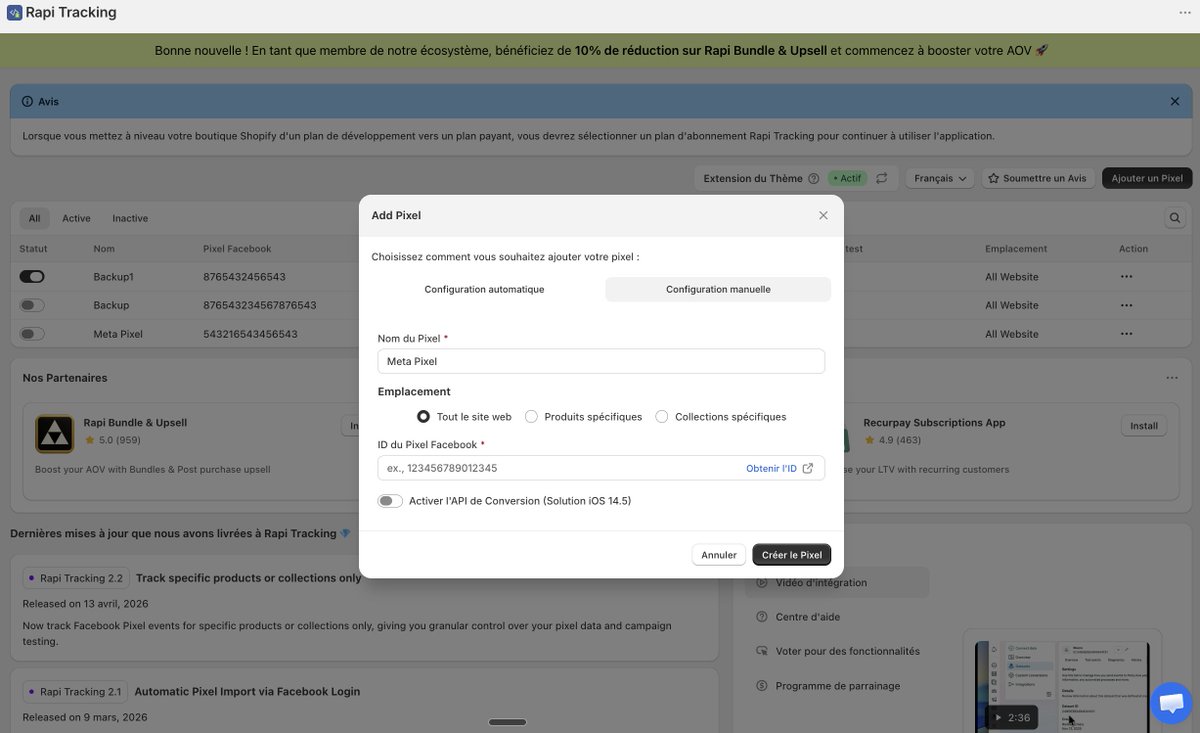Open Voter pour des fonctionnalités link

coord(848,651)
